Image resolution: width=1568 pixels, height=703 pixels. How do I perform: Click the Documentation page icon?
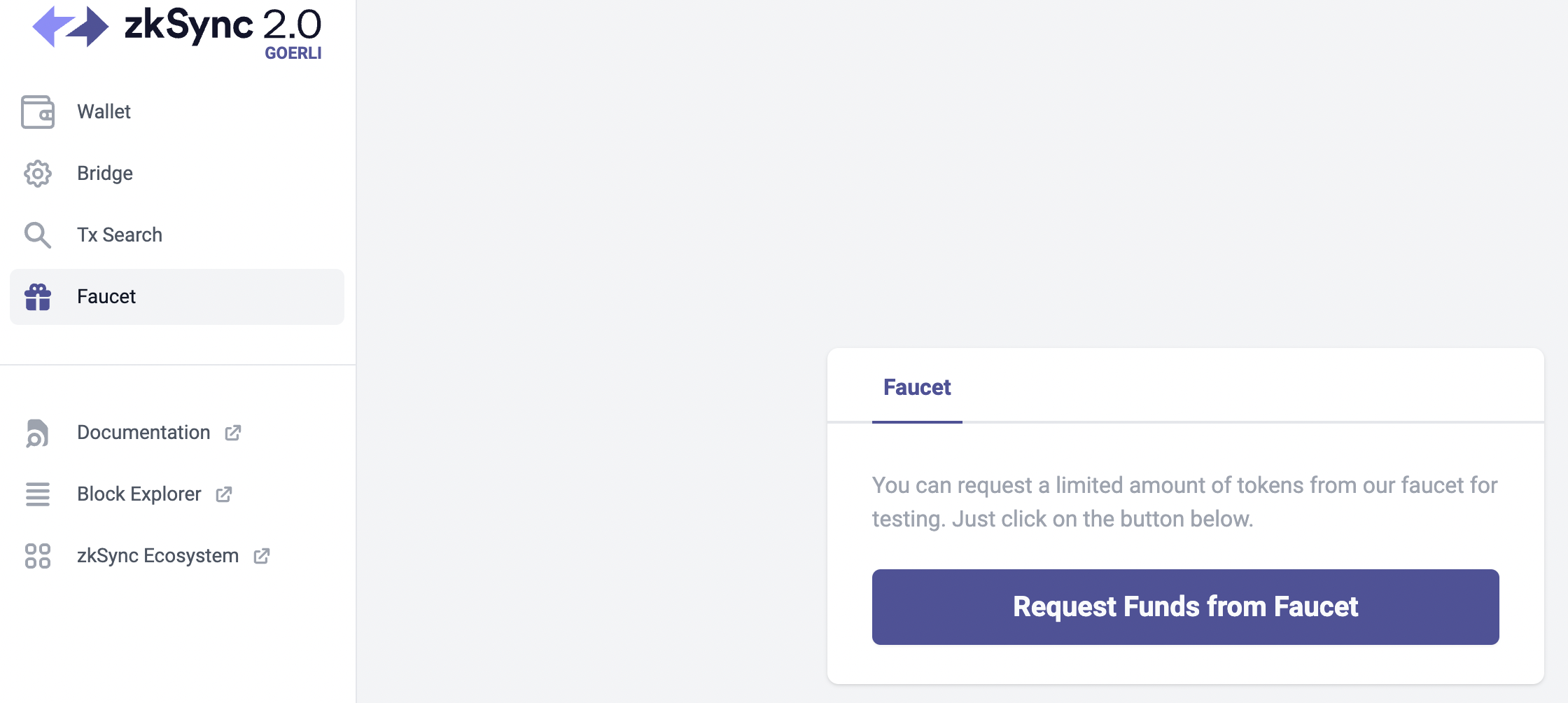pos(38,433)
